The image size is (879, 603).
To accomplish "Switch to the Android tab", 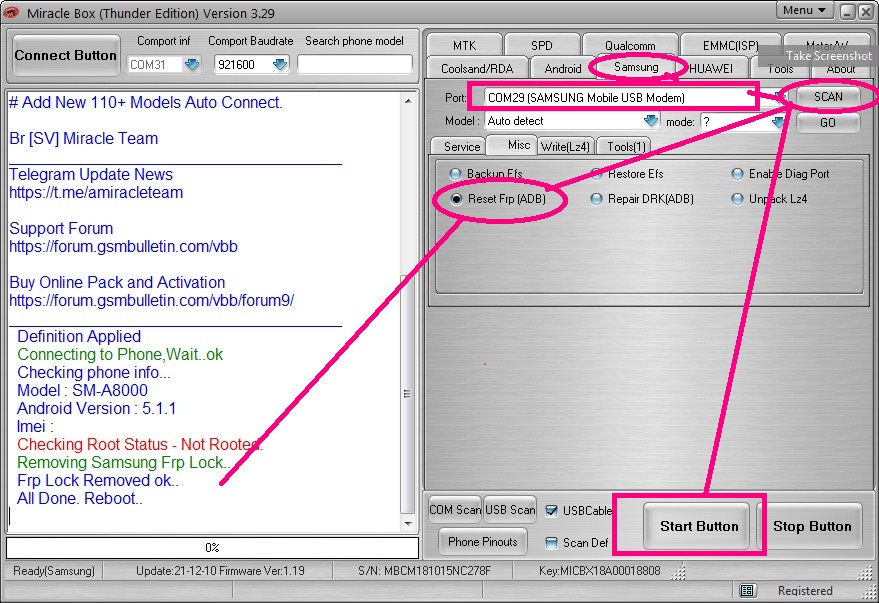I will click(x=562, y=68).
